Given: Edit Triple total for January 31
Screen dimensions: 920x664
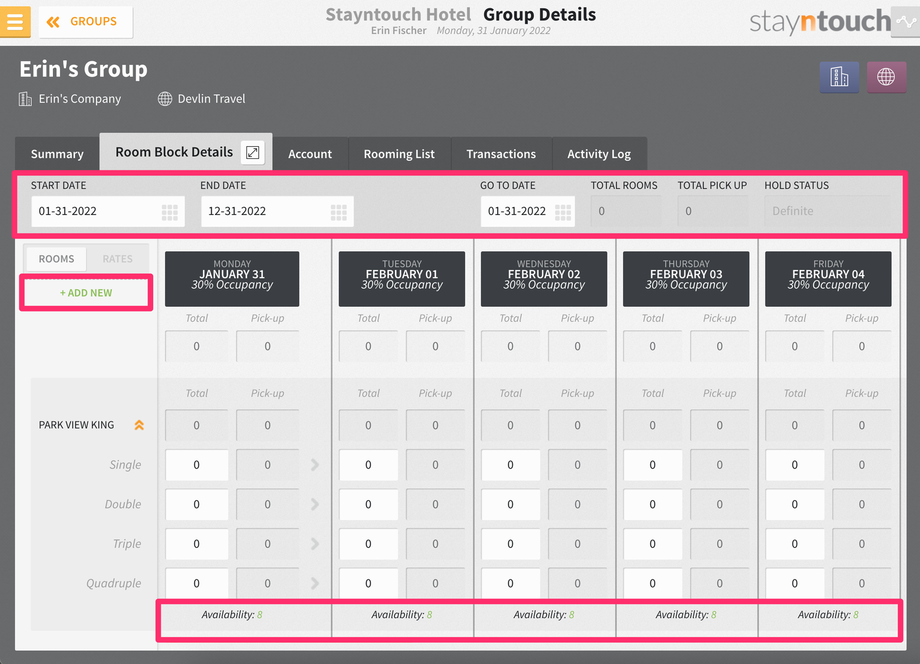Looking at the screenshot, I should click(197, 544).
